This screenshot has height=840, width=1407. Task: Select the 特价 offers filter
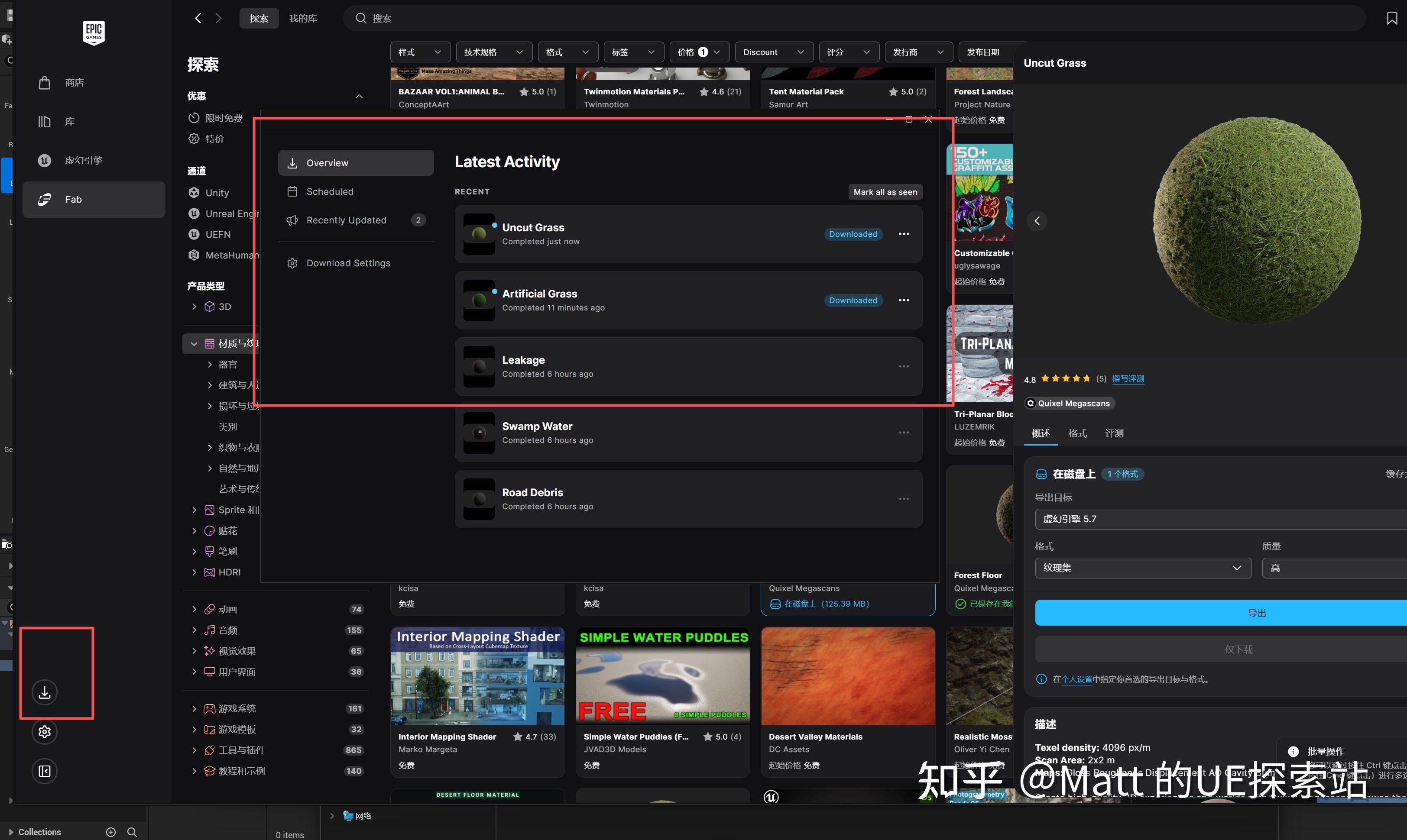pos(214,139)
